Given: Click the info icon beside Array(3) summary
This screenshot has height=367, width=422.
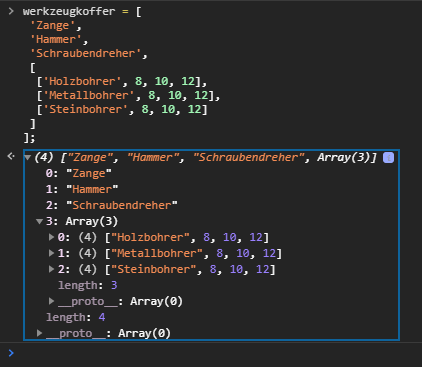Looking at the screenshot, I should tap(388, 158).
